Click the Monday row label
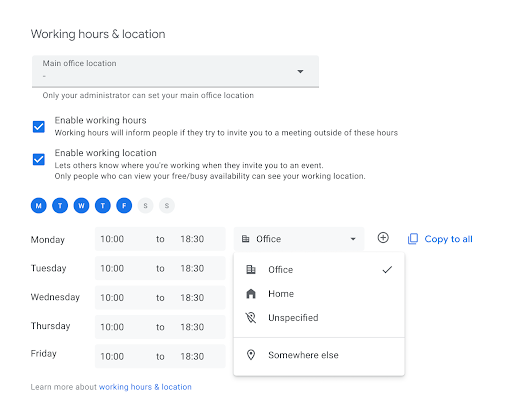Image resolution: width=512 pixels, height=396 pixels. 48,240
